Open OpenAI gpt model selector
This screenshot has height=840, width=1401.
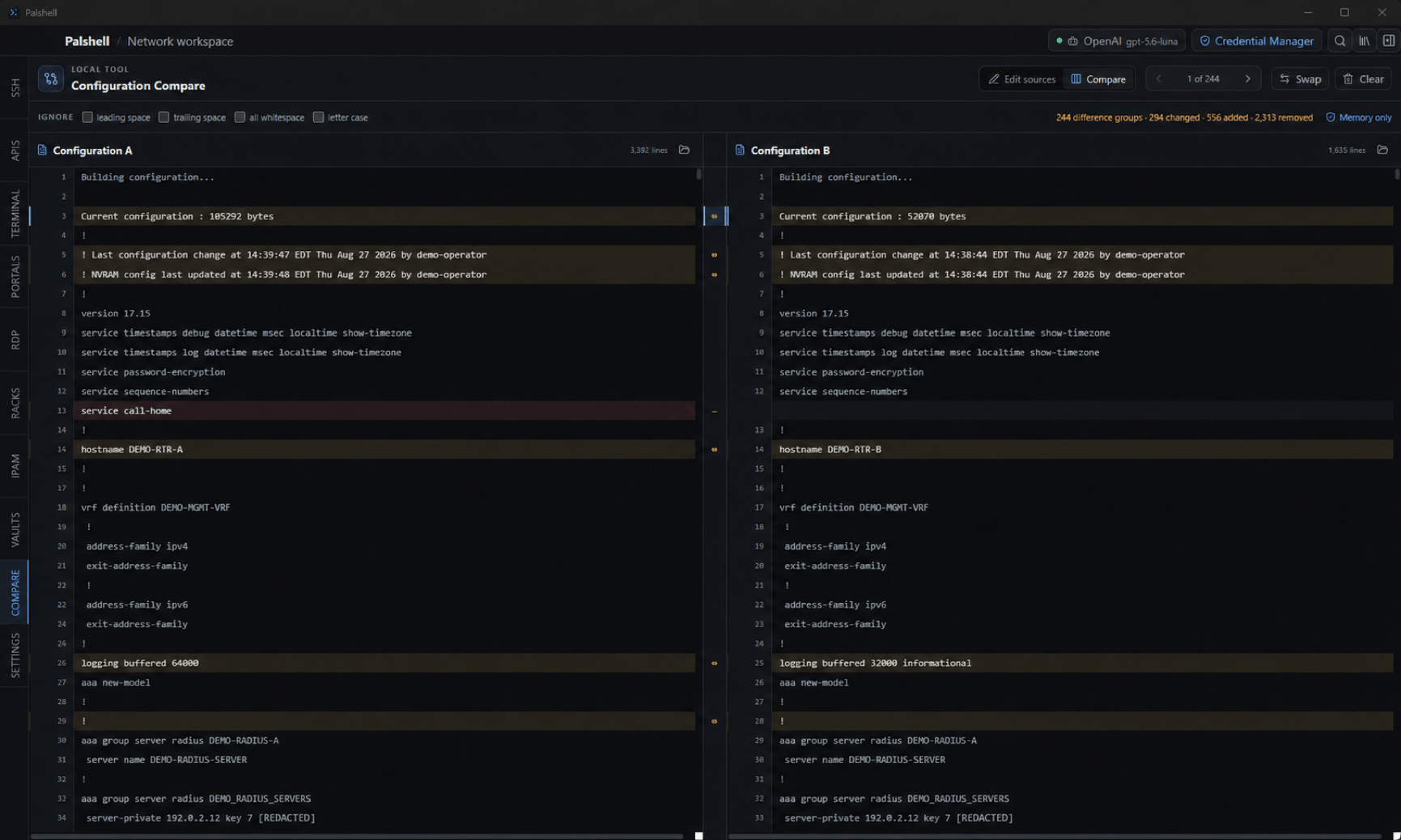1116,41
